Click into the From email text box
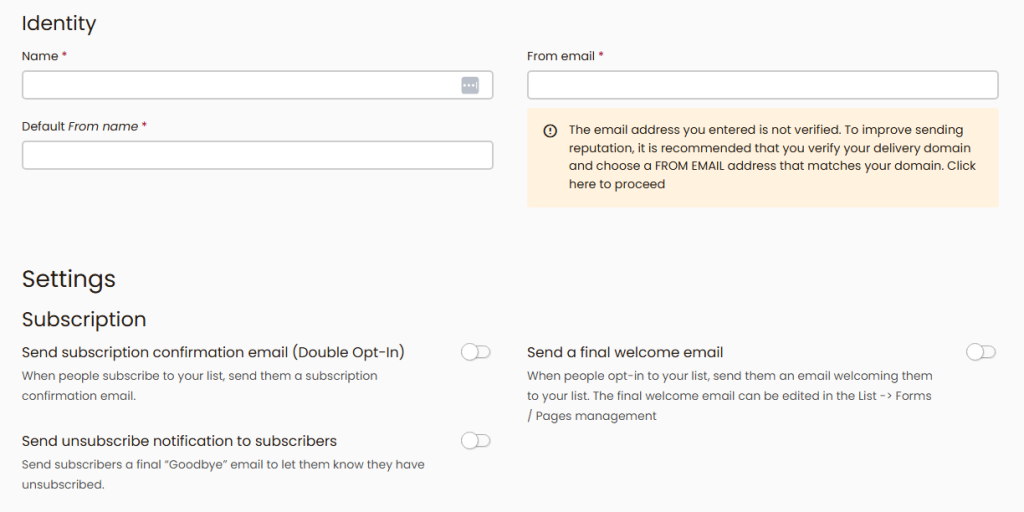Image resolution: width=1024 pixels, height=512 pixels. pyautogui.click(x=762, y=86)
